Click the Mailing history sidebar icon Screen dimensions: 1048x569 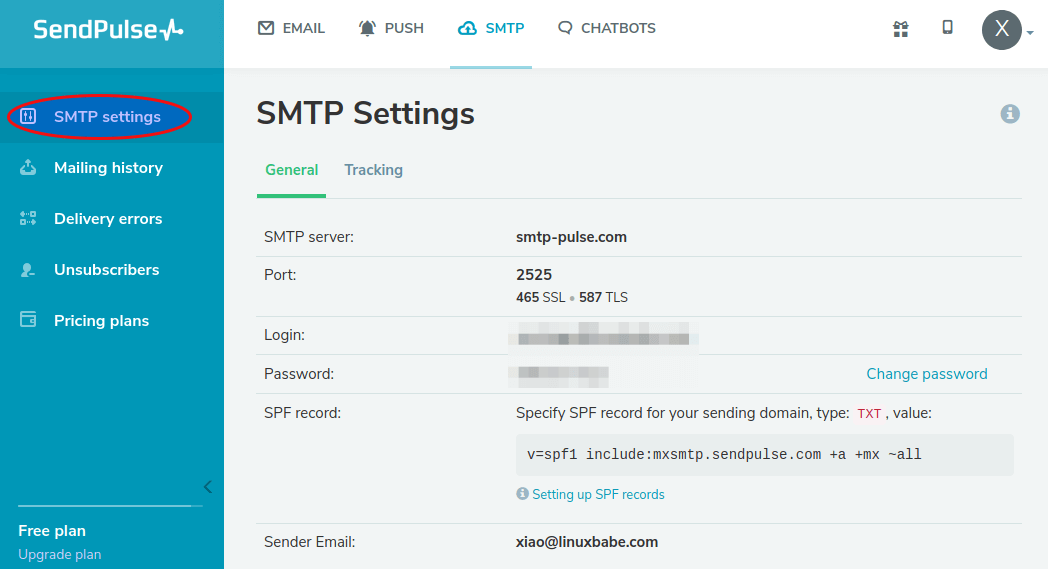coord(28,168)
